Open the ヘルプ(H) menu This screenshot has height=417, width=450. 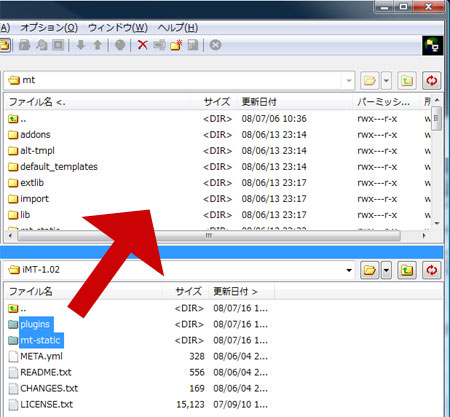point(178,27)
